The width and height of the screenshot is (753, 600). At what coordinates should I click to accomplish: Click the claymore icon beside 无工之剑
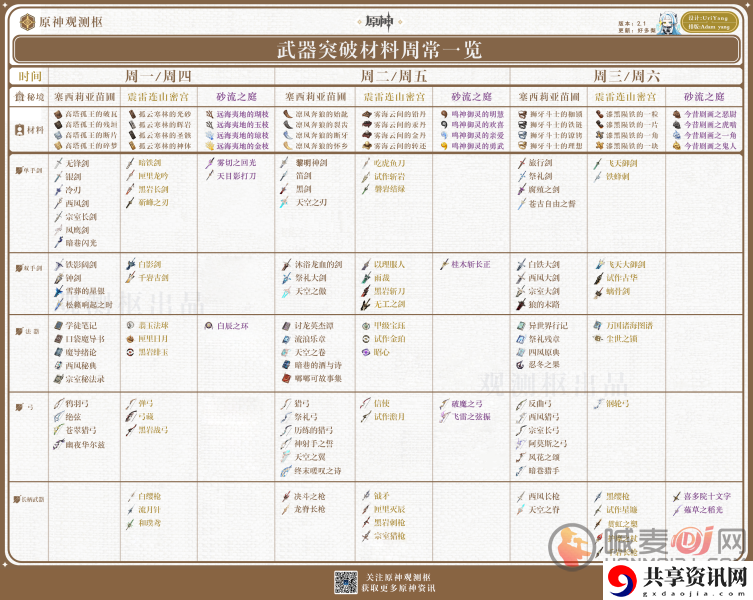pyautogui.click(x=366, y=304)
